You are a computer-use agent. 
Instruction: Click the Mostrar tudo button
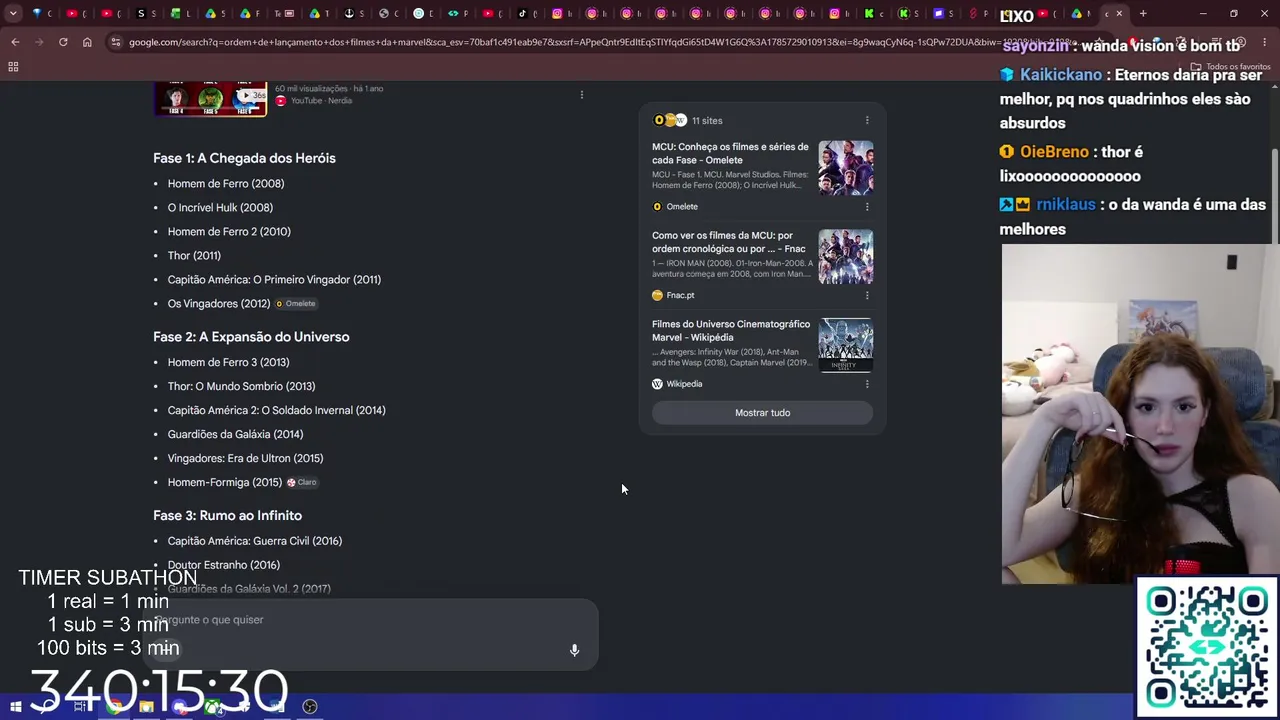click(x=762, y=413)
